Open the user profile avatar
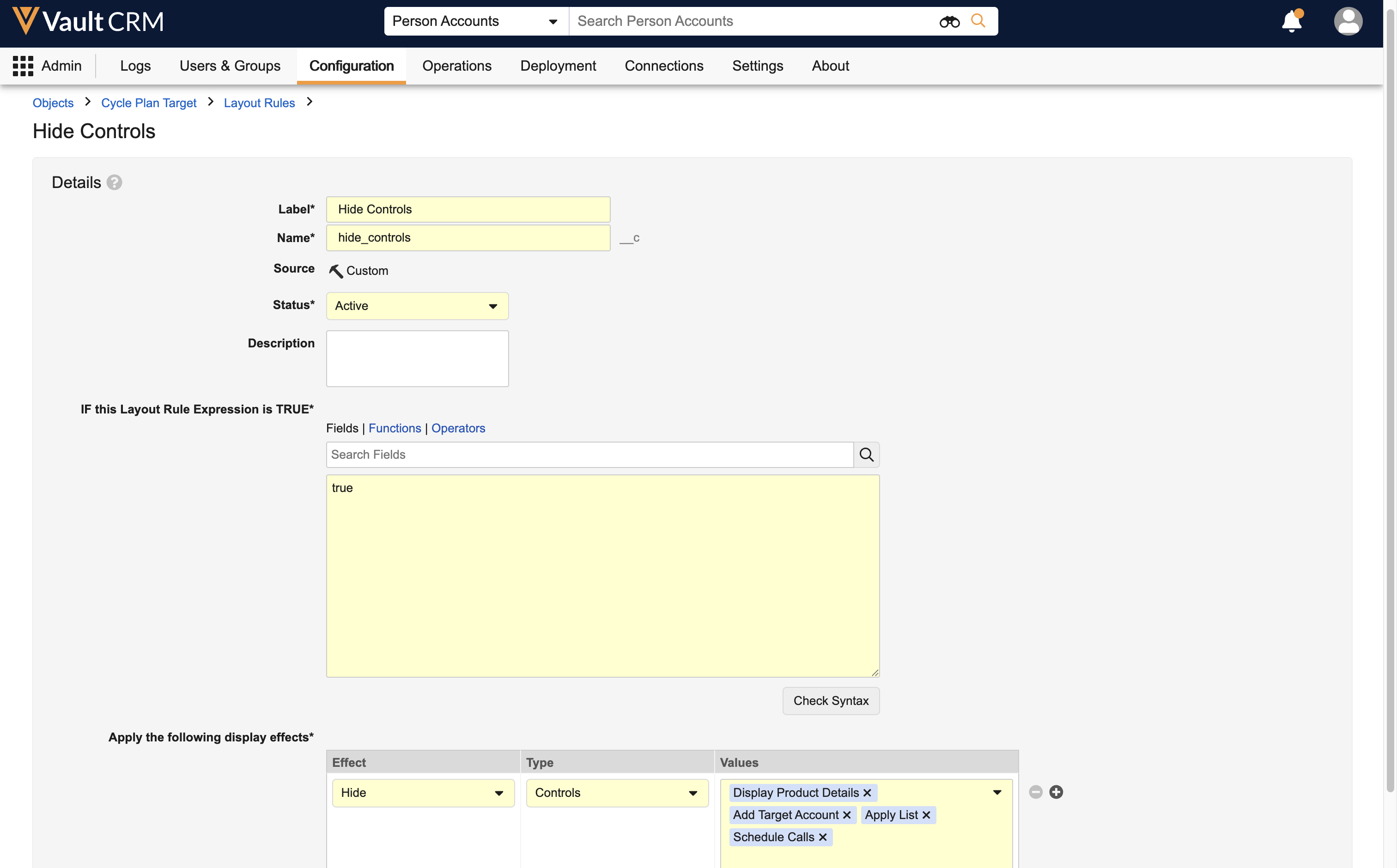 click(x=1348, y=21)
